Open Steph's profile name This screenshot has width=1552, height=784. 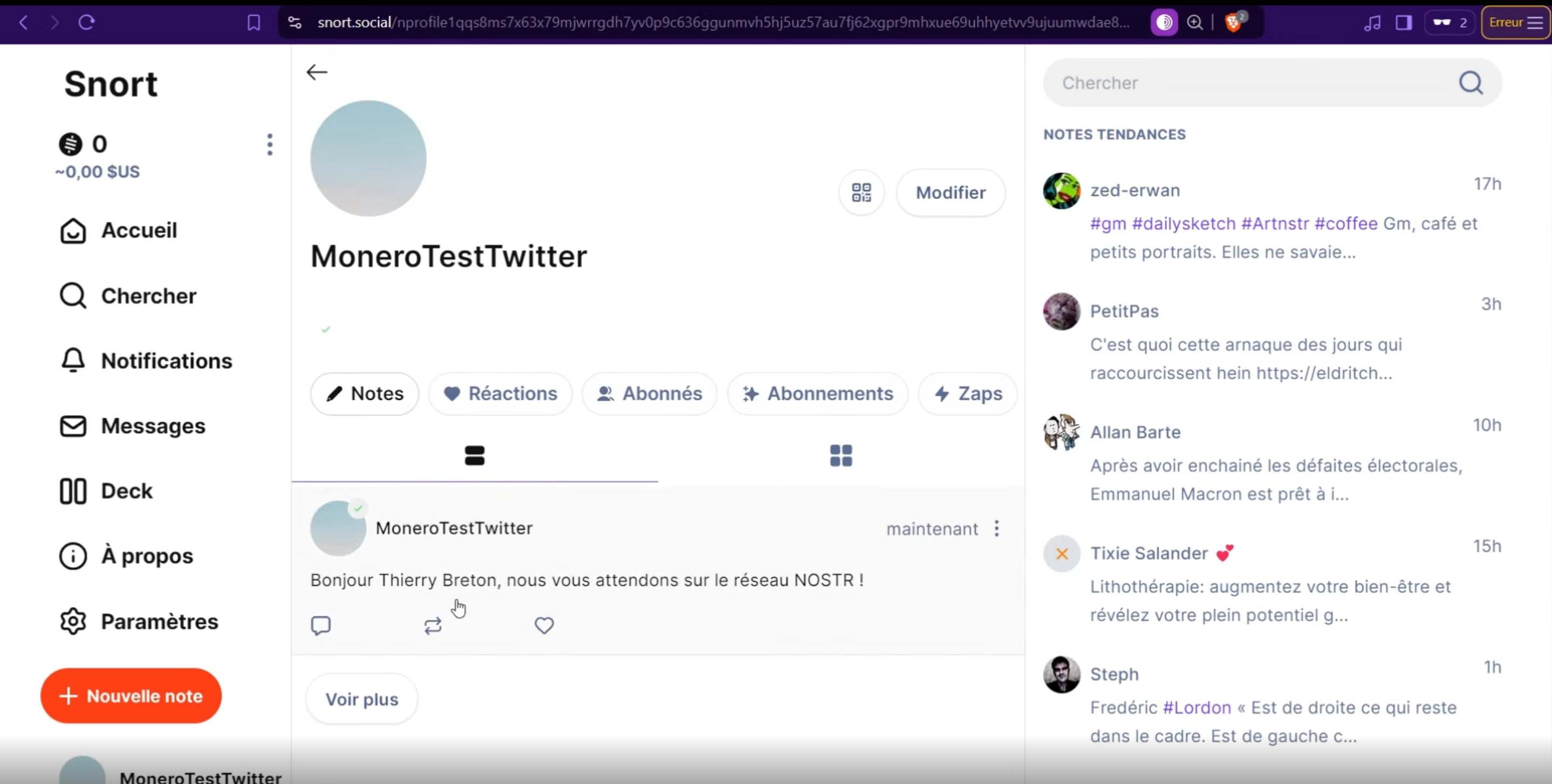click(1115, 675)
